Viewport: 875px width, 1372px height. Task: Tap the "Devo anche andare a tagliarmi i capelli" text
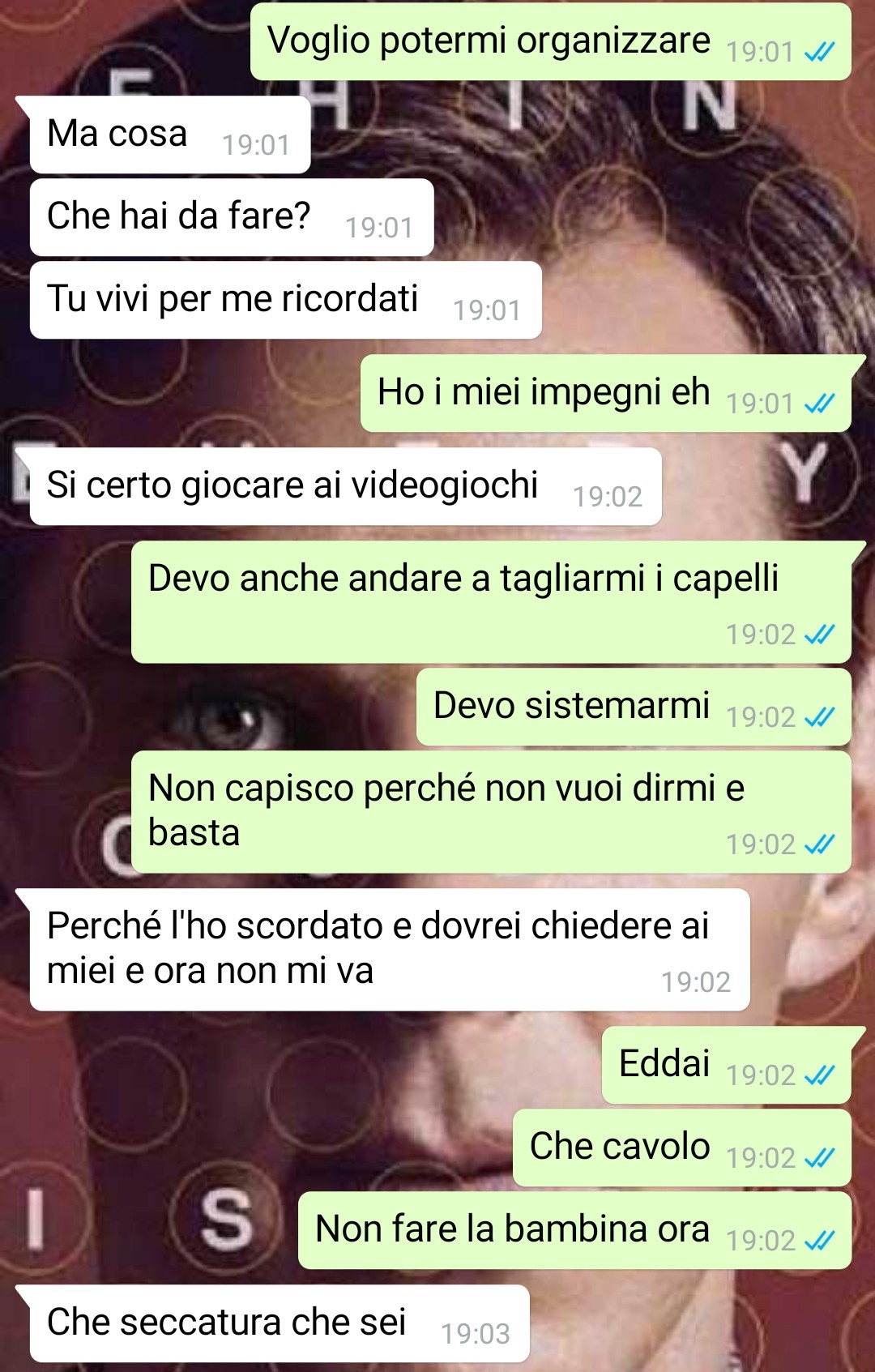coord(463,579)
